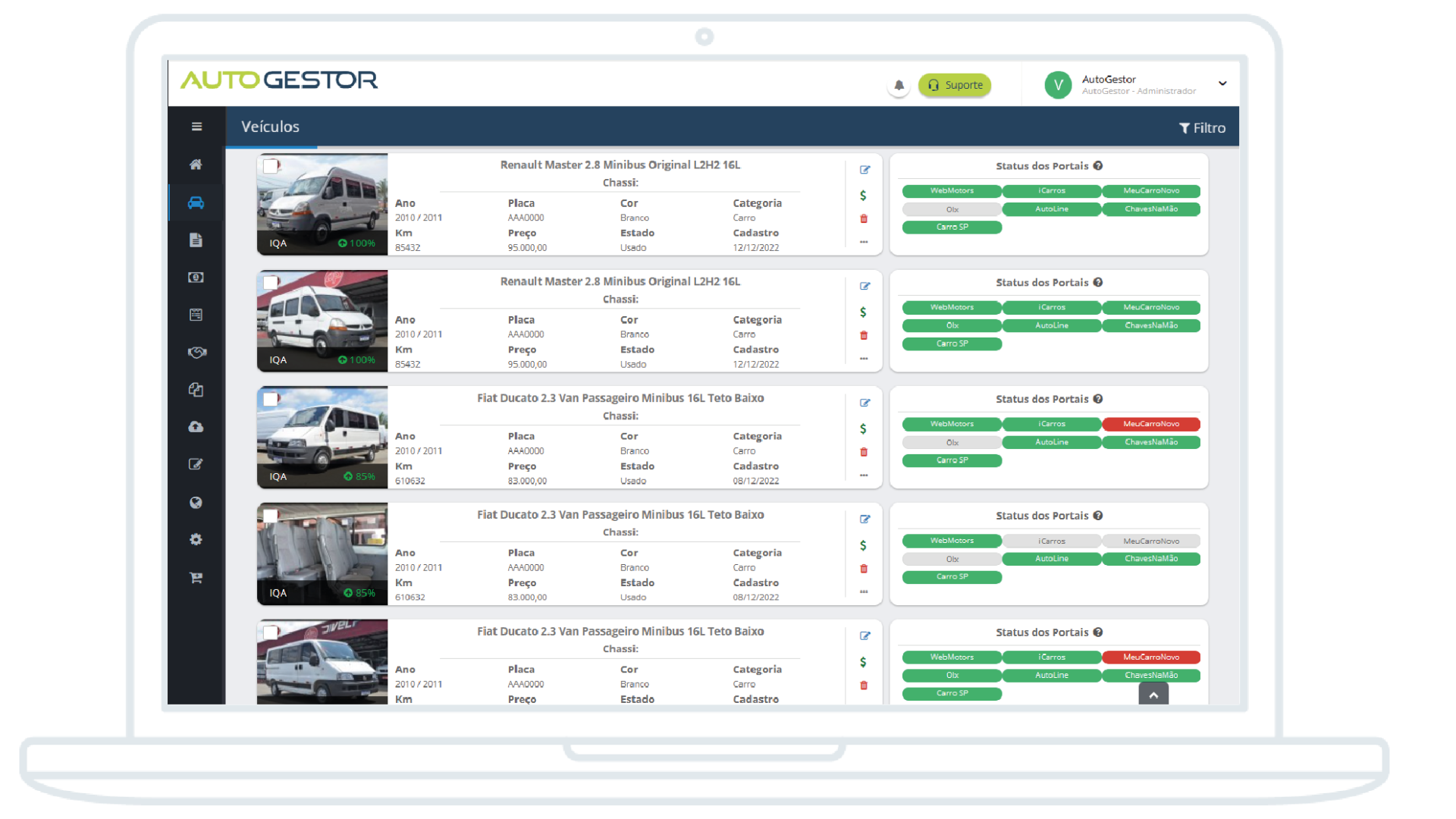
Task: Click IQA 100% score on first Renault Master
Action: point(356,243)
